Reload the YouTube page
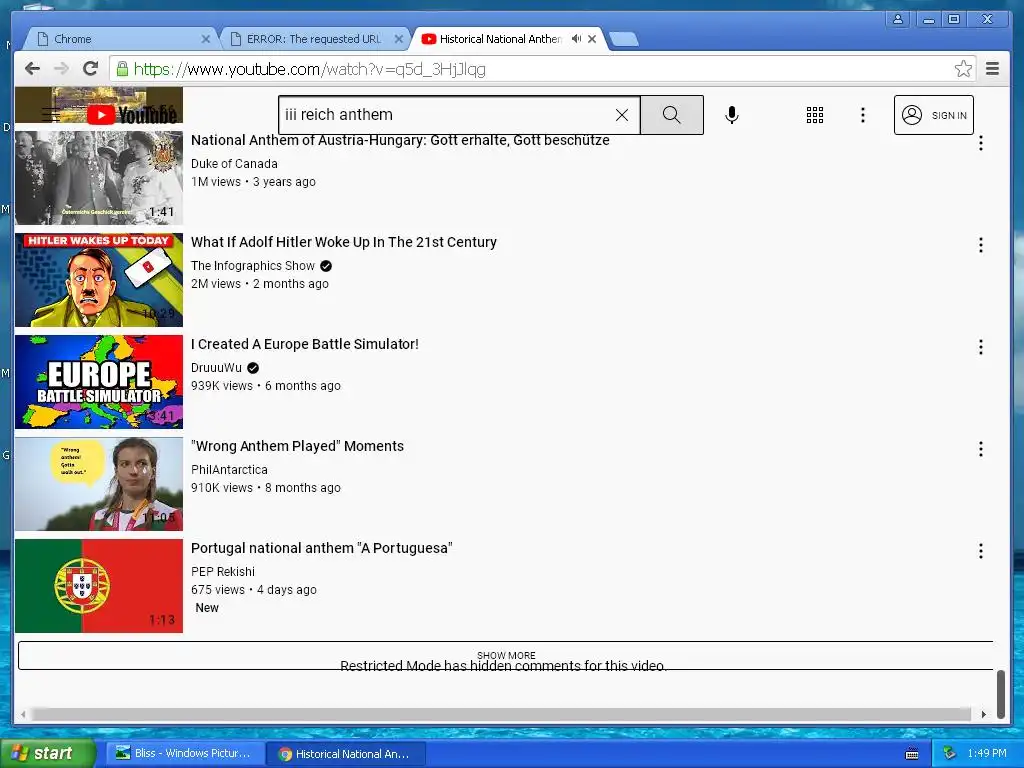 click(x=90, y=69)
